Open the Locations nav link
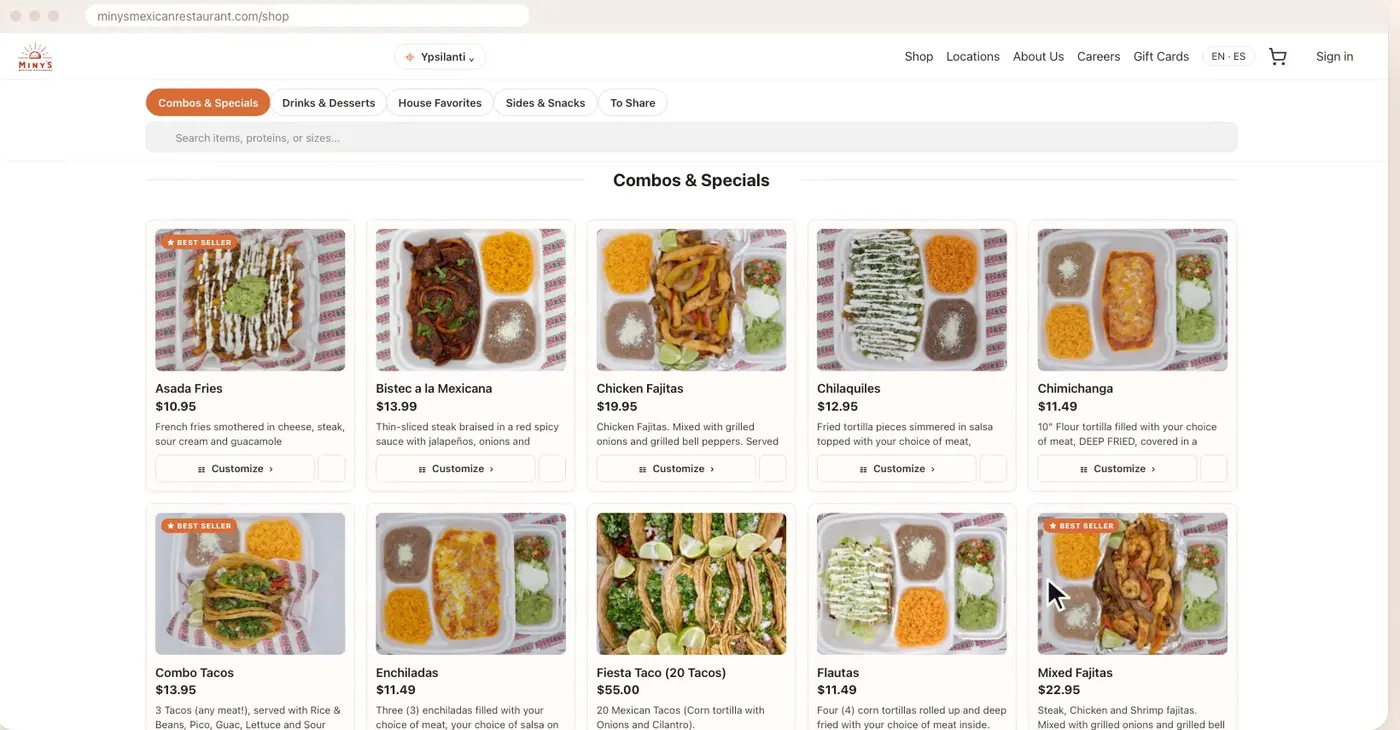This screenshot has height=730, width=1400. pos(973,57)
